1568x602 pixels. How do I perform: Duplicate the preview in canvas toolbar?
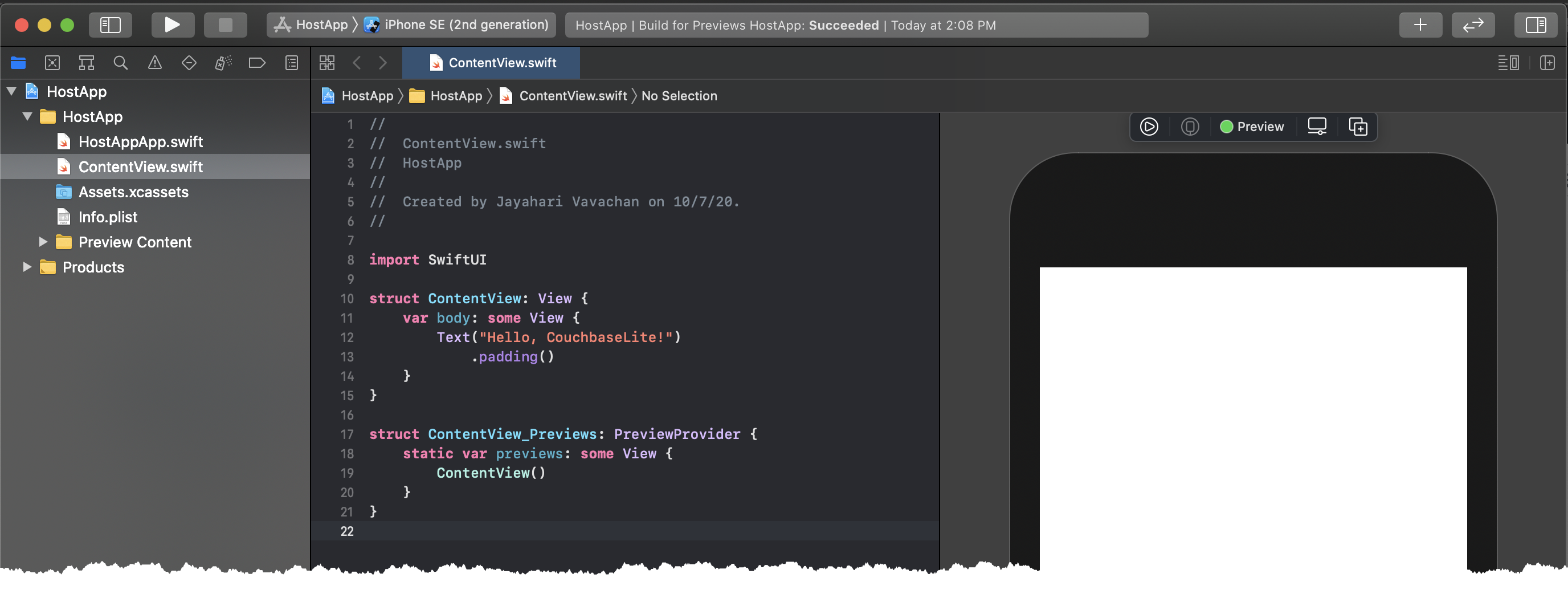tap(1357, 127)
